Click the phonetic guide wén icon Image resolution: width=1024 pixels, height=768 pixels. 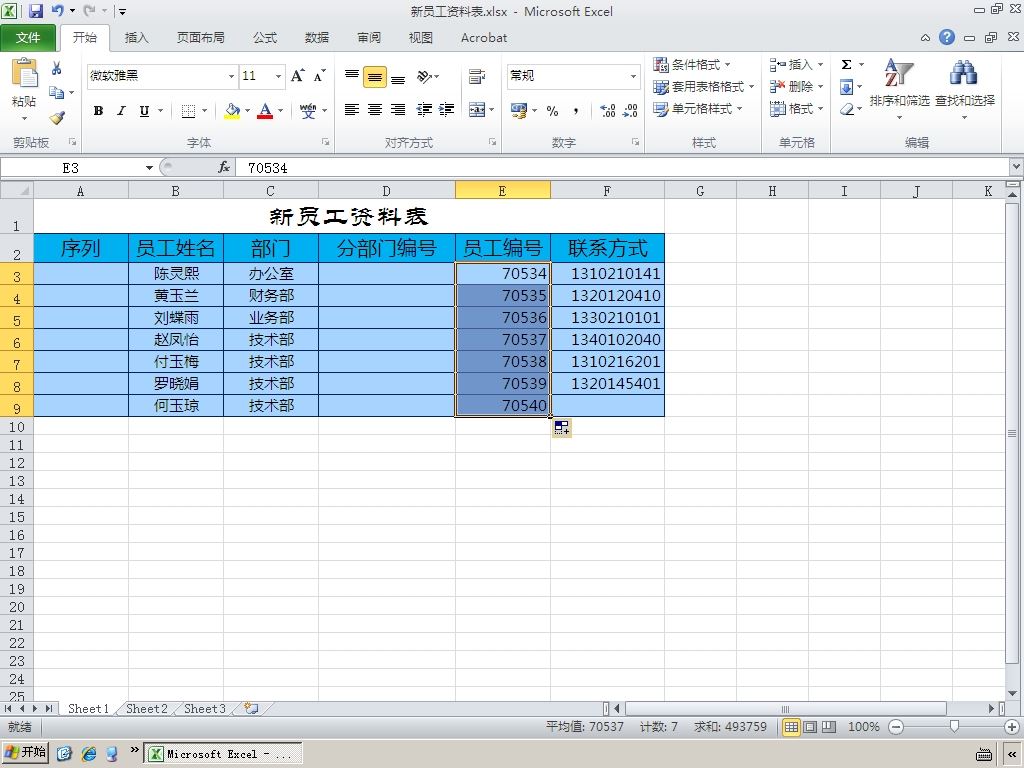pyautogui.click(x=308, y=110)
